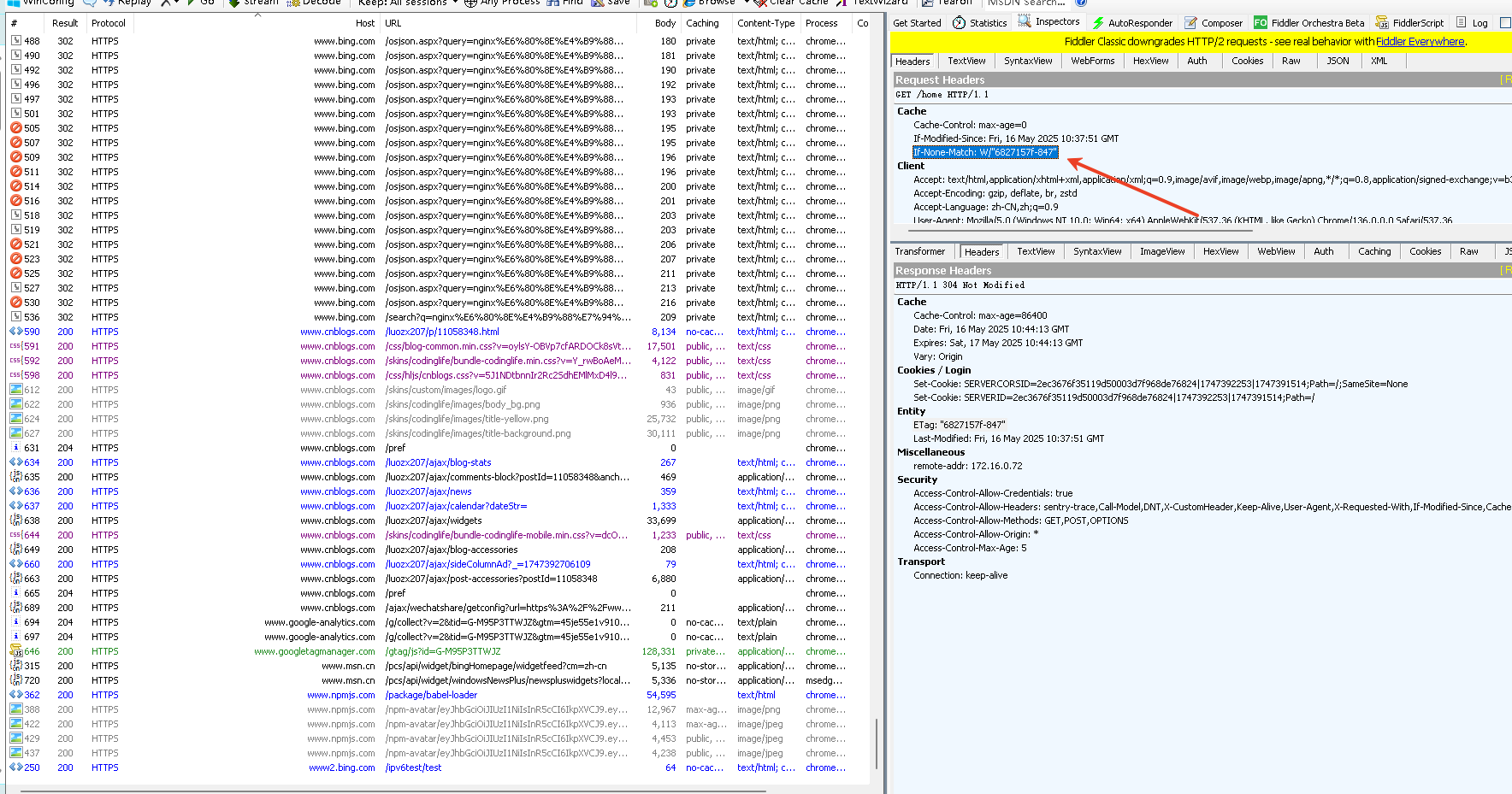Select the Access-Control-Max-Age: 5 line
Viewport: 1512px width, 794px height.
(x=969, y=548)
